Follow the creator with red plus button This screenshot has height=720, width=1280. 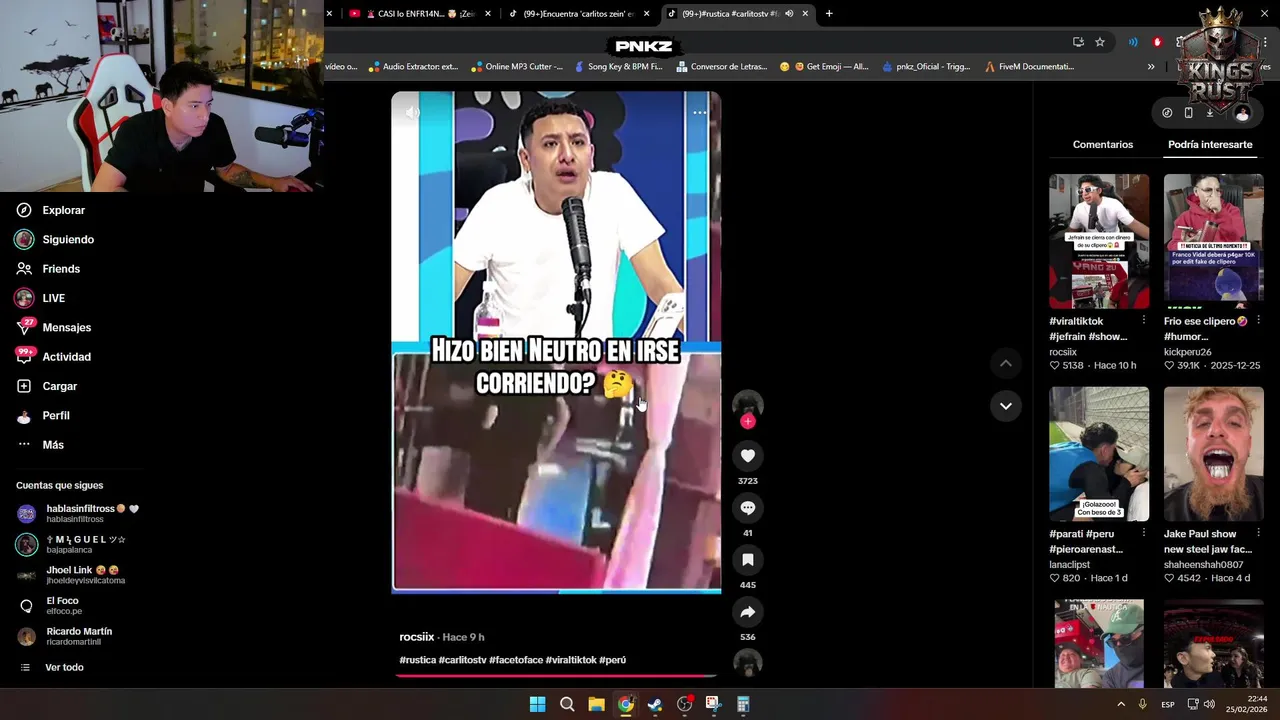(748, 421)
